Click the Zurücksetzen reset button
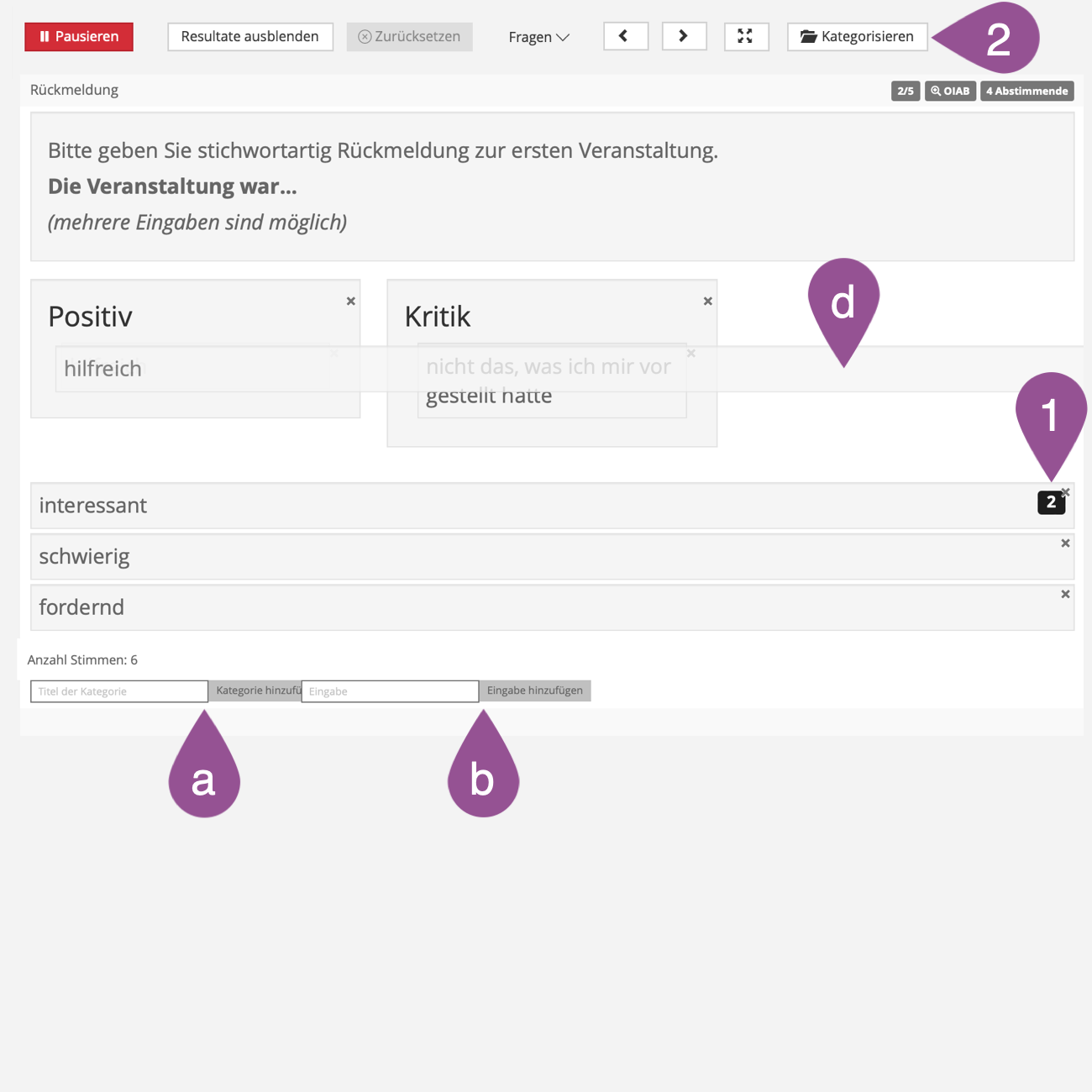Viewport: 1092px width, 1092px height. (409, 37)
